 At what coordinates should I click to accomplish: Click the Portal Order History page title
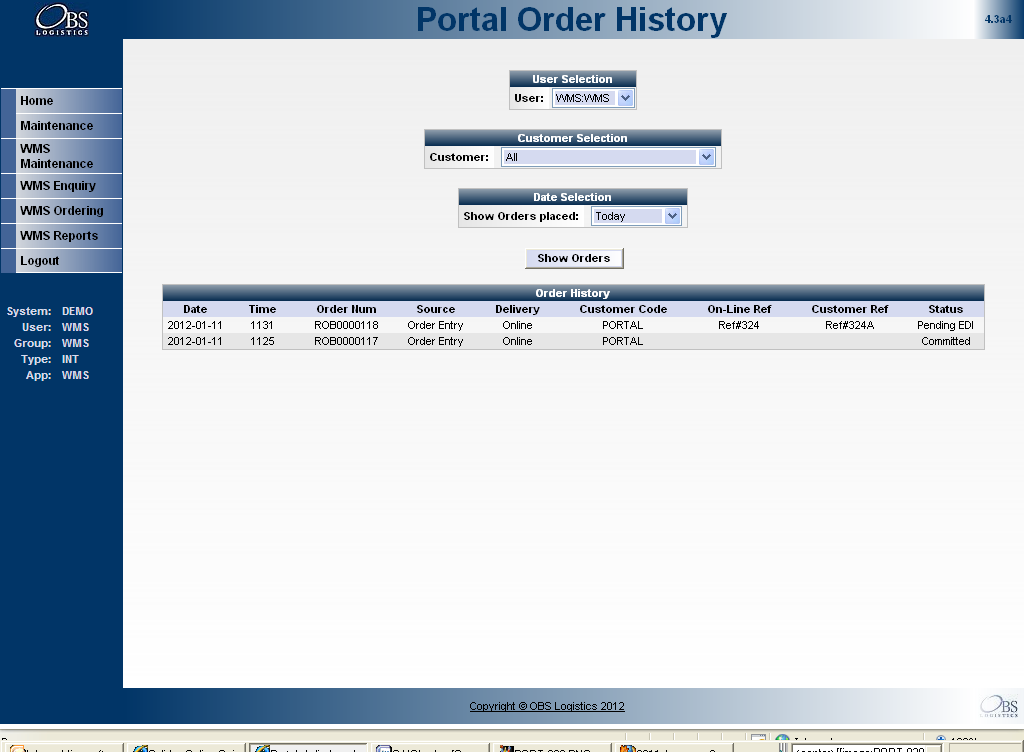tap(571, 20)
